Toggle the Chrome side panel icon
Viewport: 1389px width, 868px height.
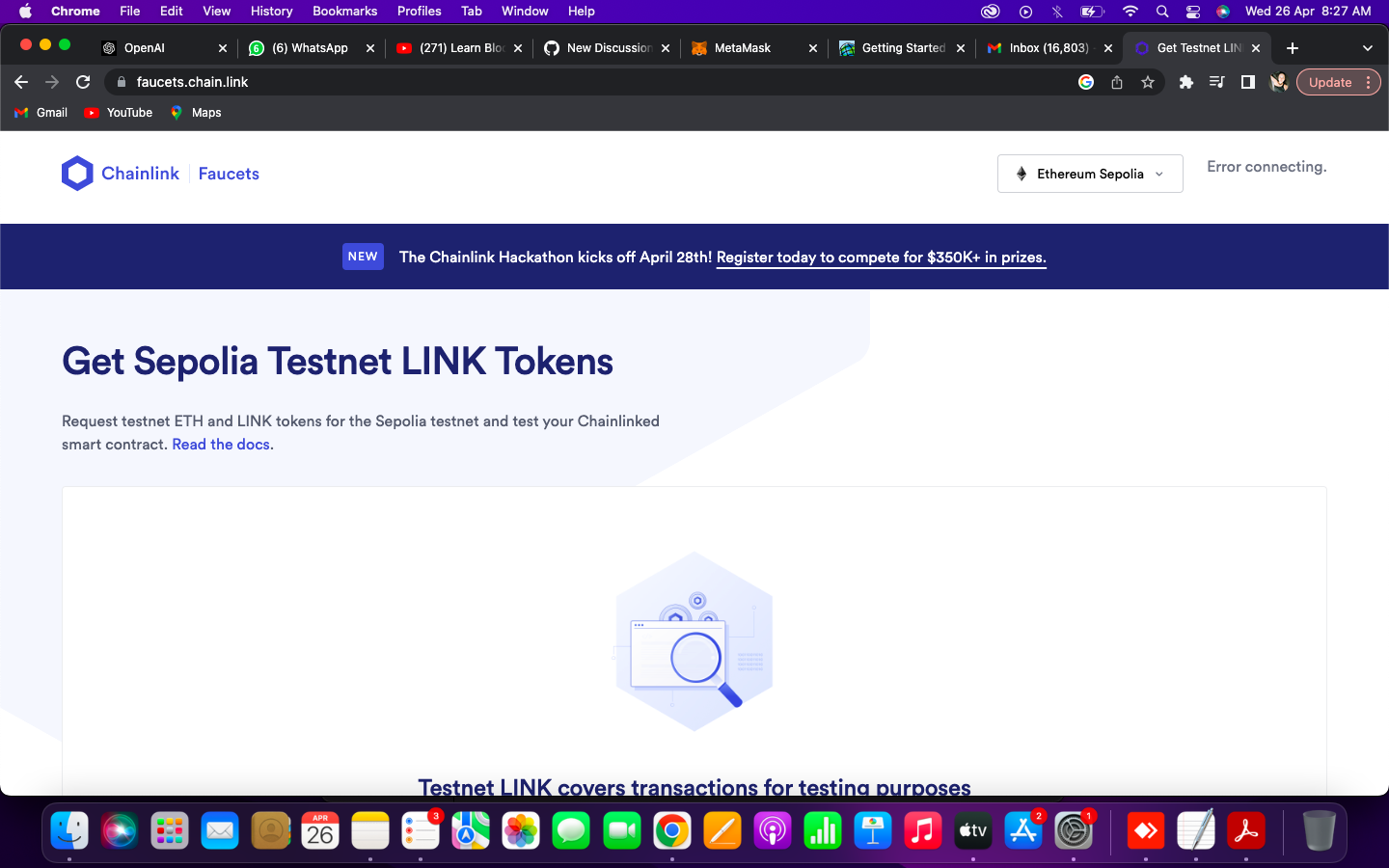(x=1248, y=82)
